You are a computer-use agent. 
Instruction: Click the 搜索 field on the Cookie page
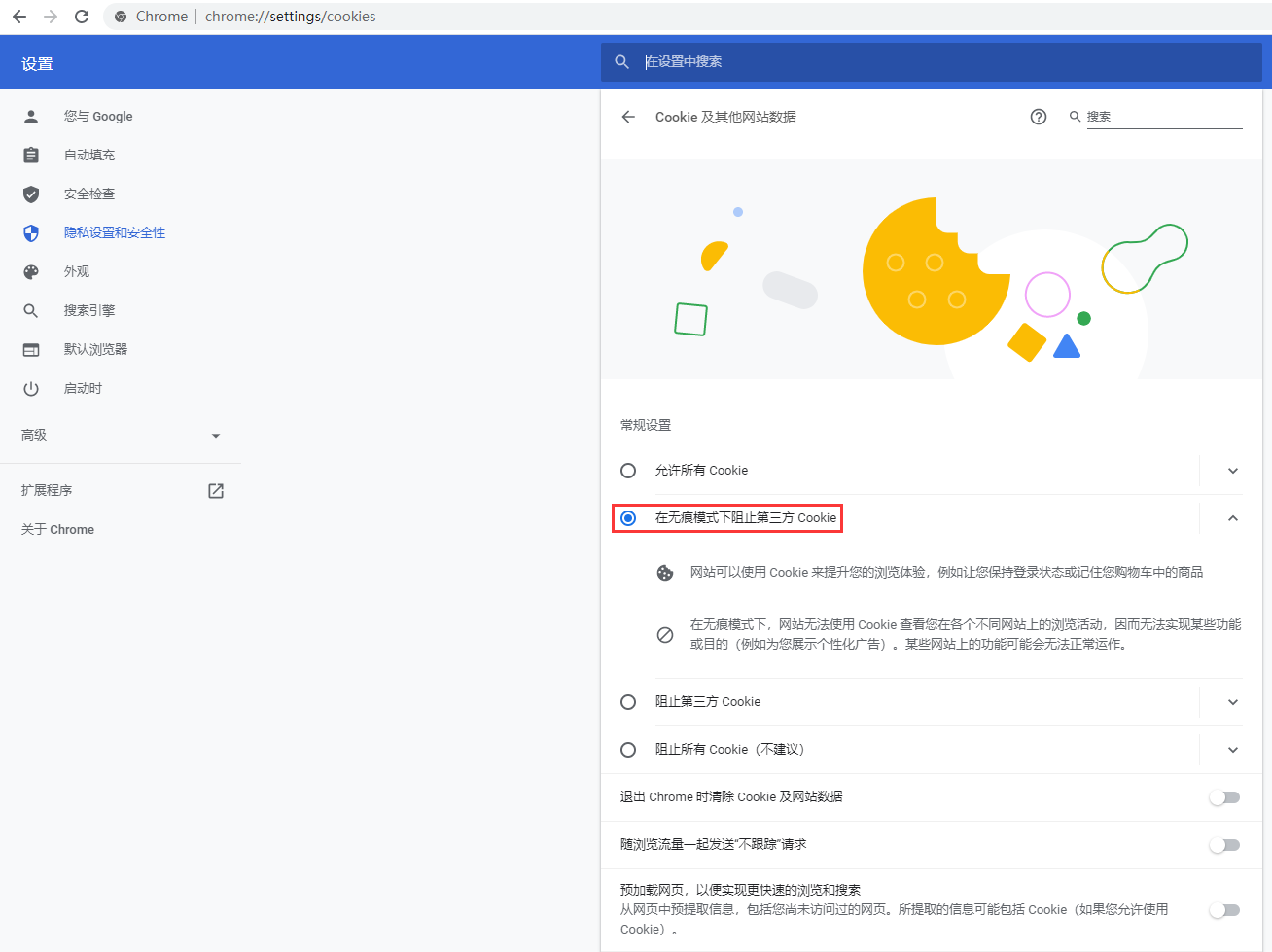click(1164, 117)
